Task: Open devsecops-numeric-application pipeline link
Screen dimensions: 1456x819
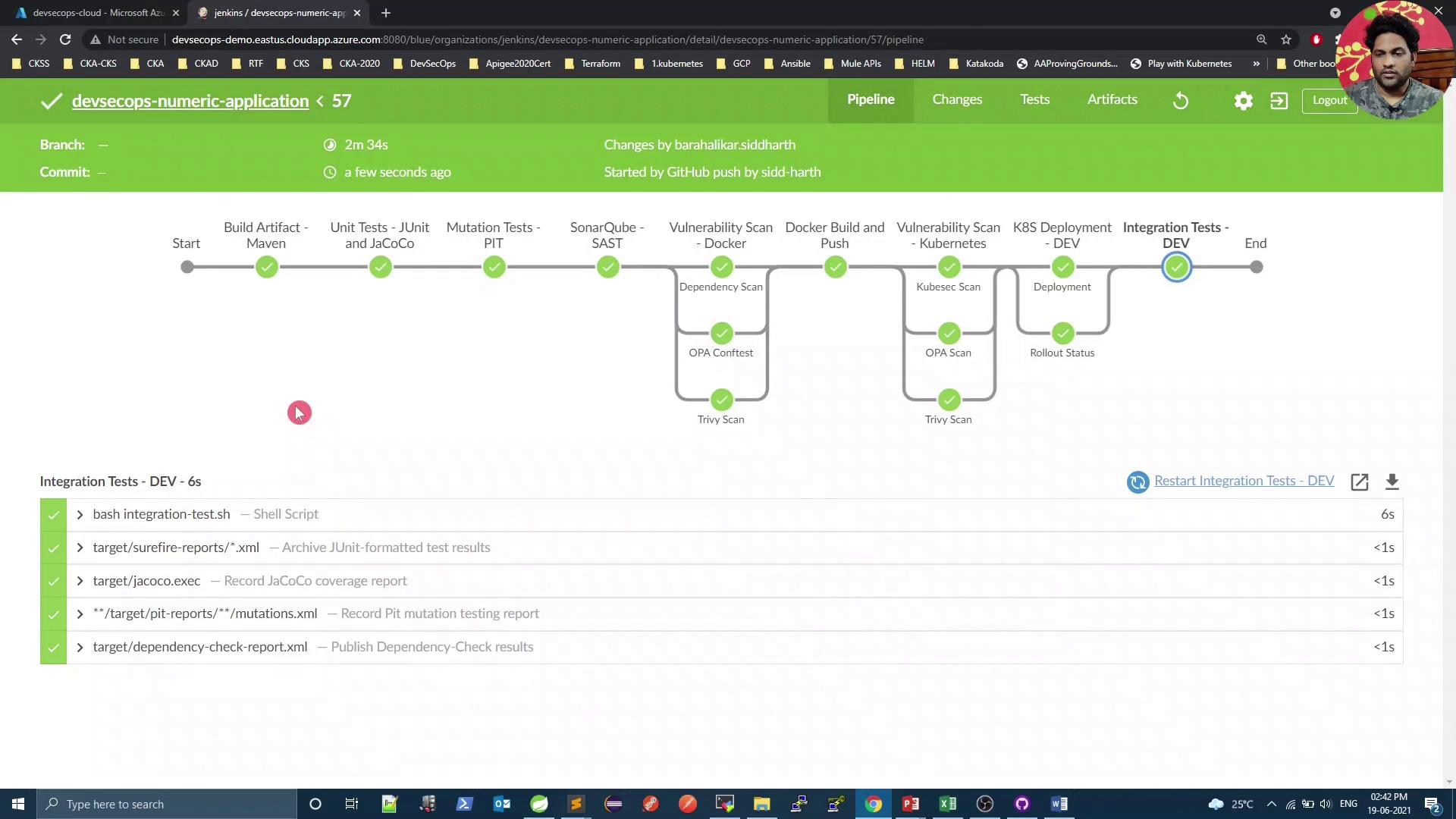Action: pyautogui.click(x=190, y=101)
